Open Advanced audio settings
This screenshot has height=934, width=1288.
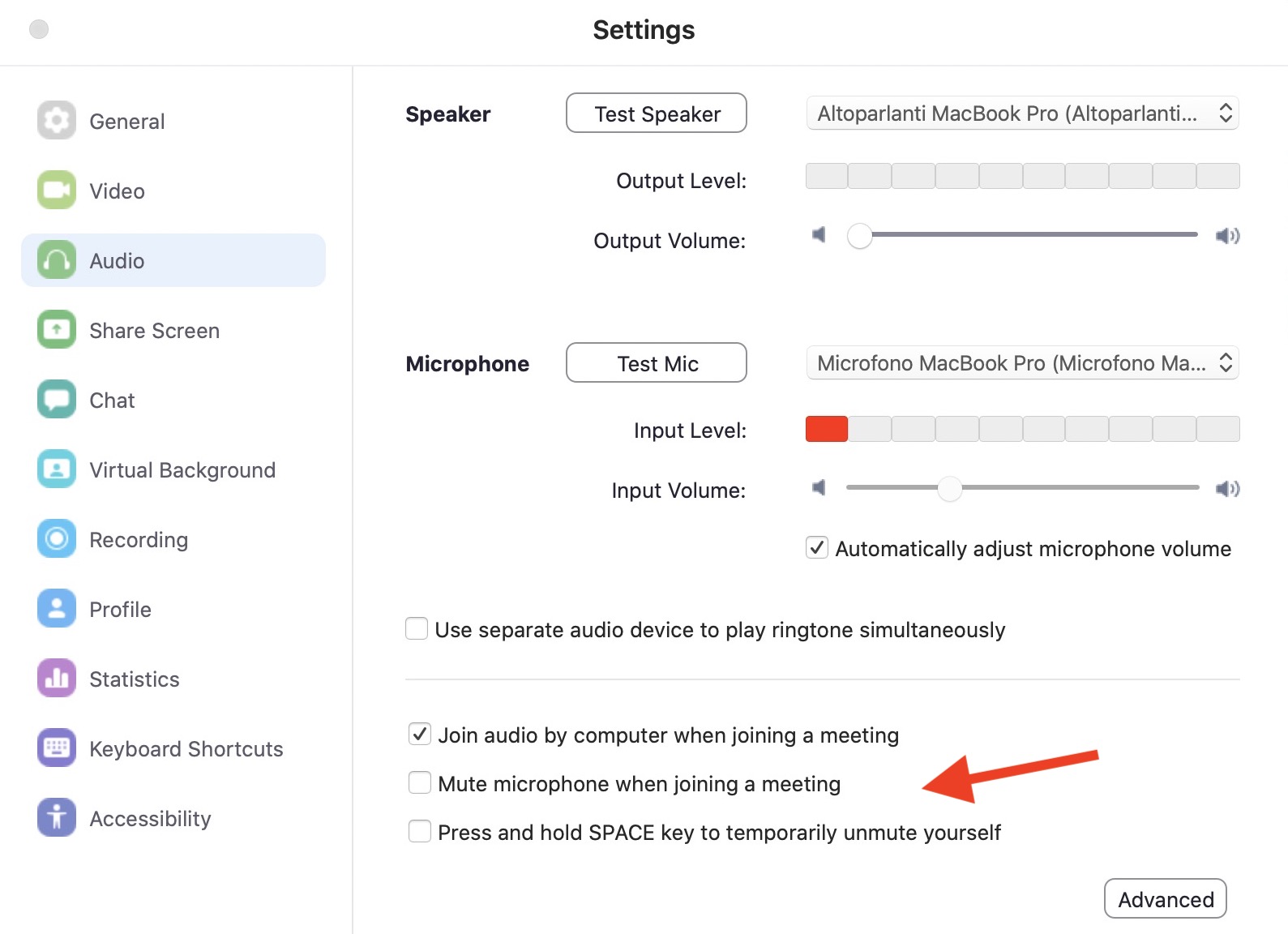click(1165, 899)
